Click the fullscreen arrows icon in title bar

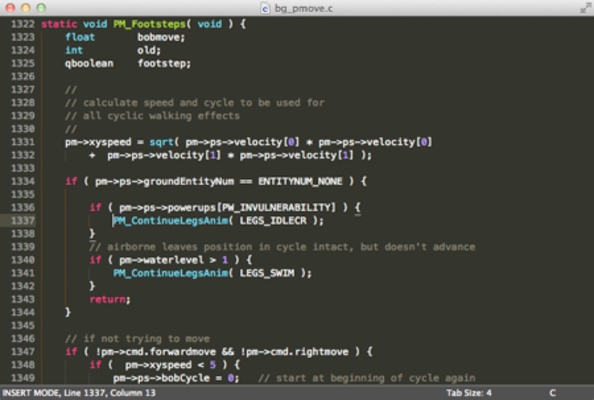pos(585,8)
